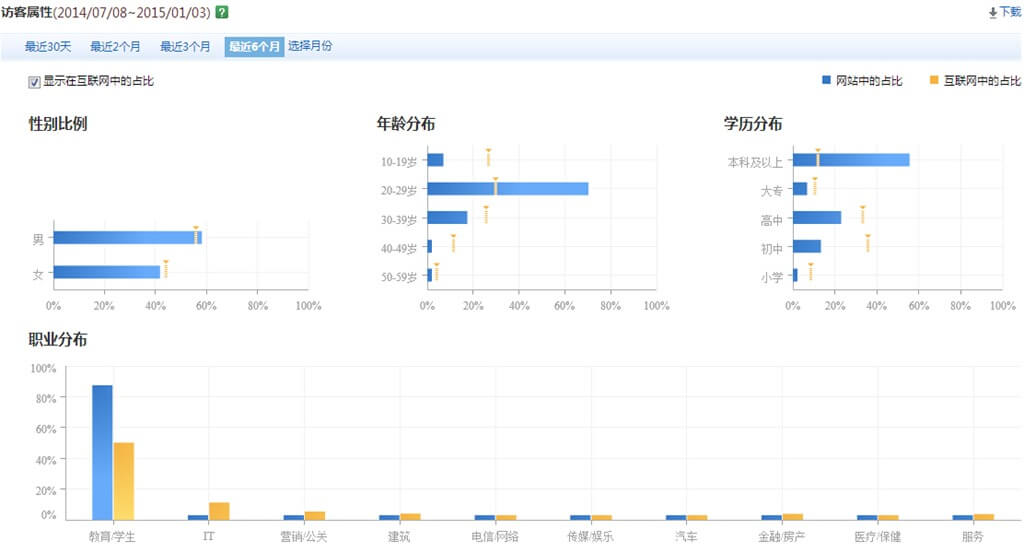Select the 最近2个月 tab
The width and height of the screenshot is (1024, 553).
(115, 46)
